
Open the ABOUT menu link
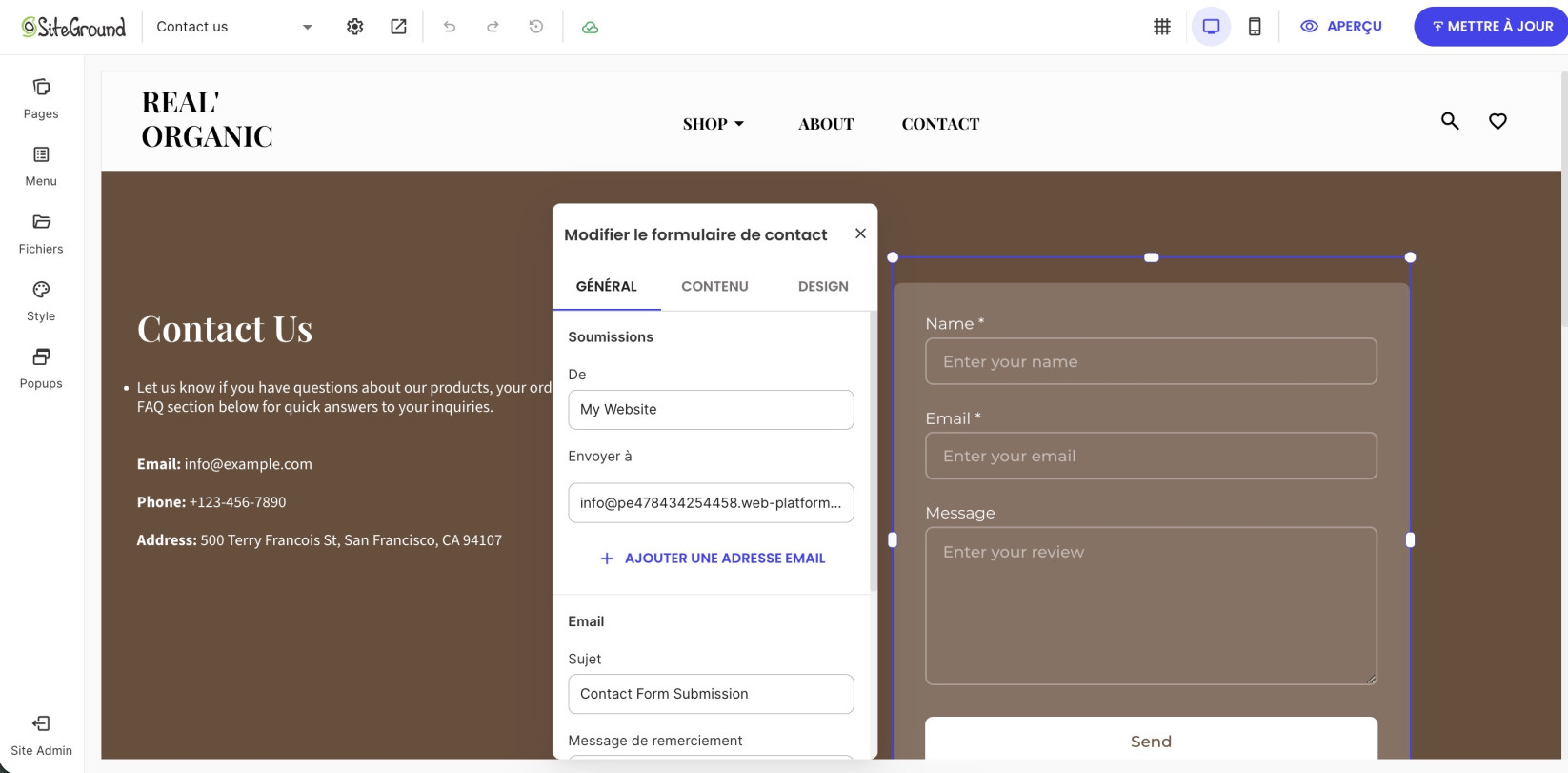[x=826, y=124]
